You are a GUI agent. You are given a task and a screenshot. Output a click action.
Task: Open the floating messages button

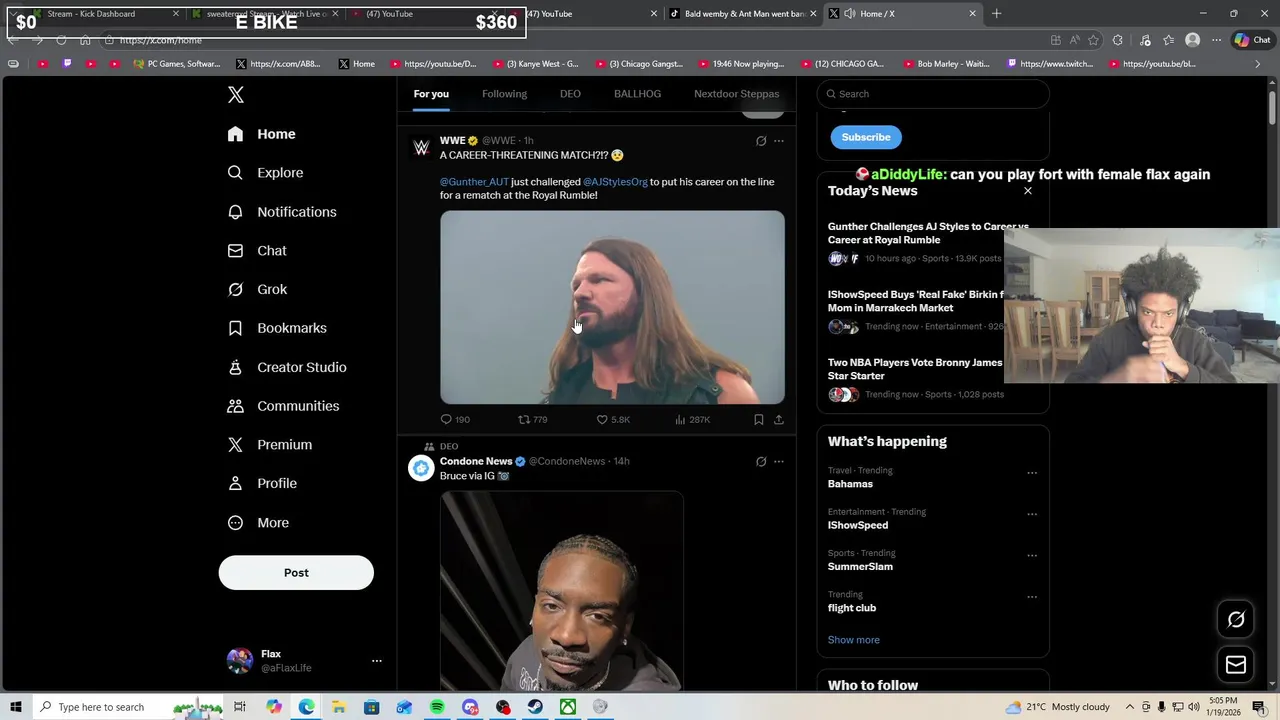pos(1236,665)
